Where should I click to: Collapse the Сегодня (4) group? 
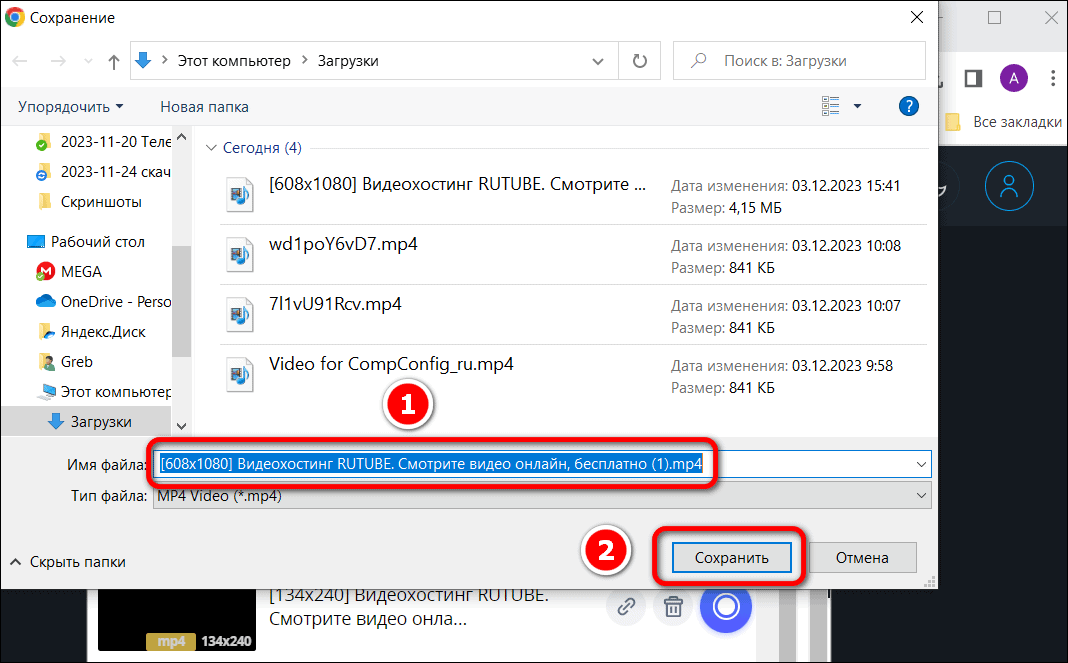(211, 148)
